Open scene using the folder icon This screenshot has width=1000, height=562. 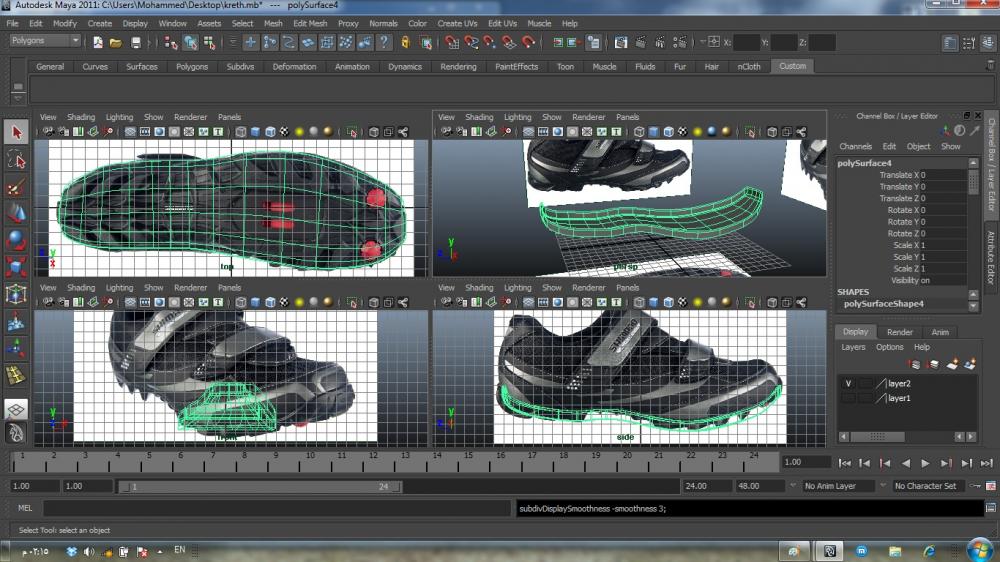pos(116,43)
